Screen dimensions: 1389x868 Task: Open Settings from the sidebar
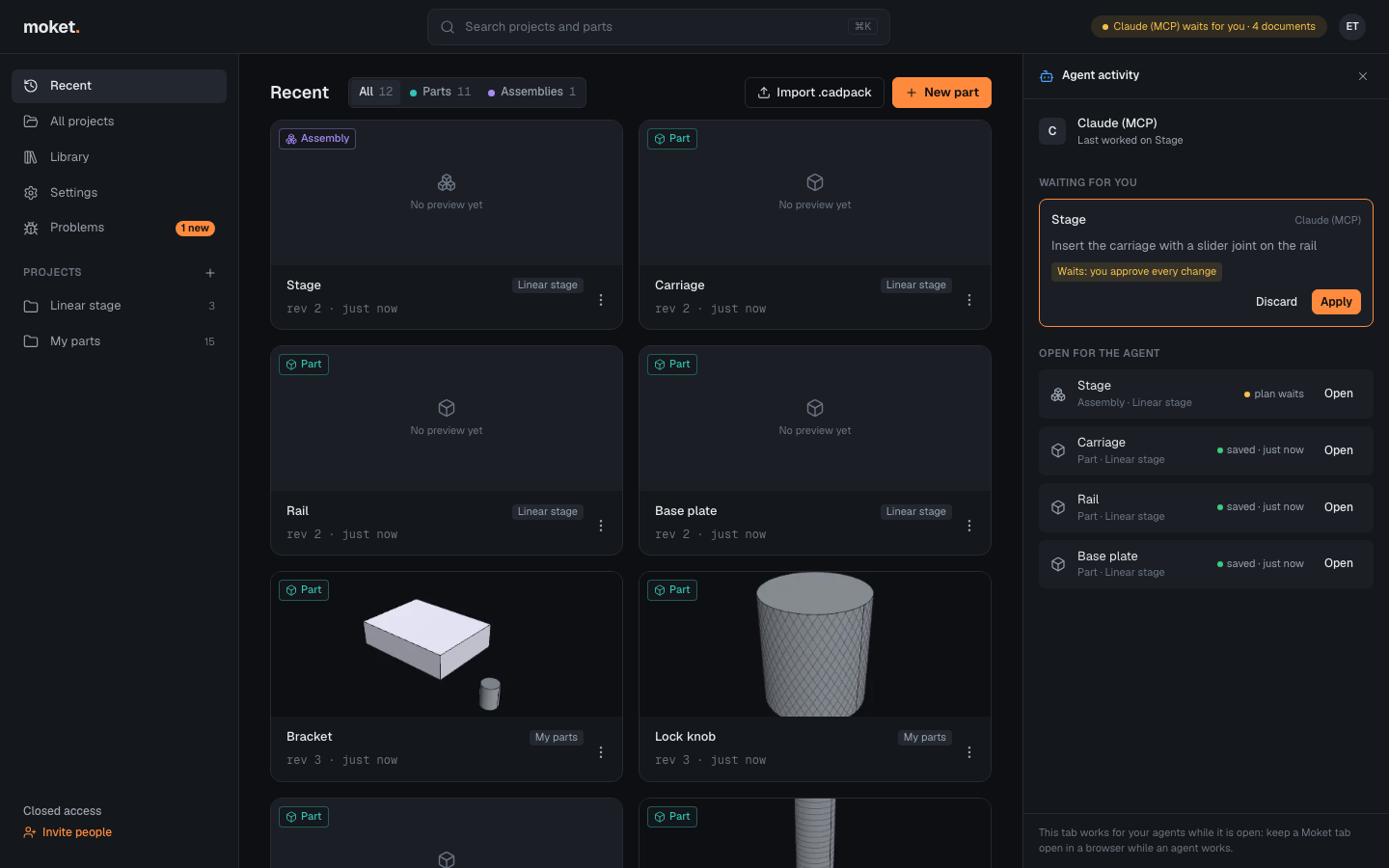click(x=119, y=193)
